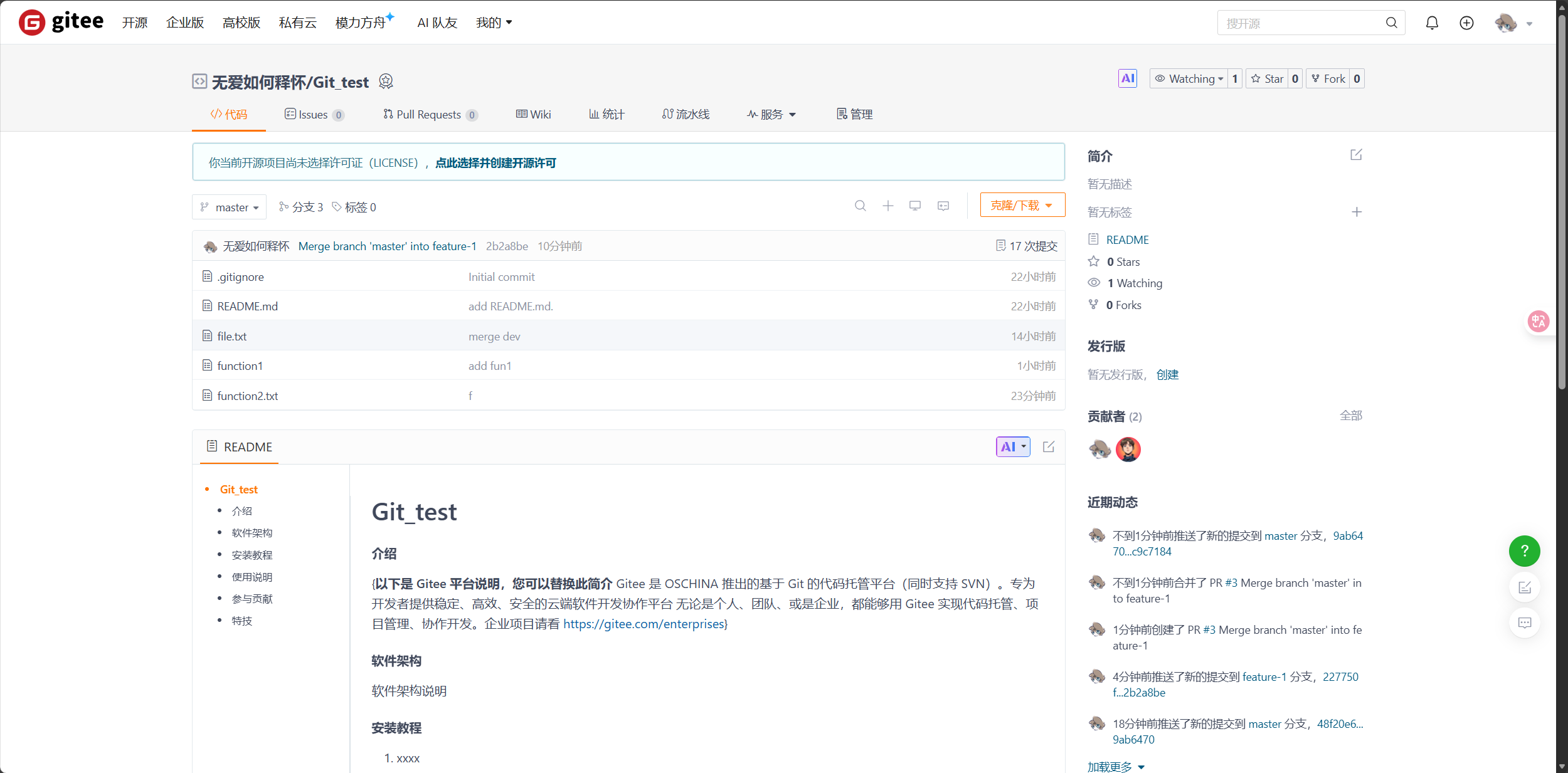Edit the 简介 section icon
Viewport: 1568px width, 773px height.
pos(1356,155)
